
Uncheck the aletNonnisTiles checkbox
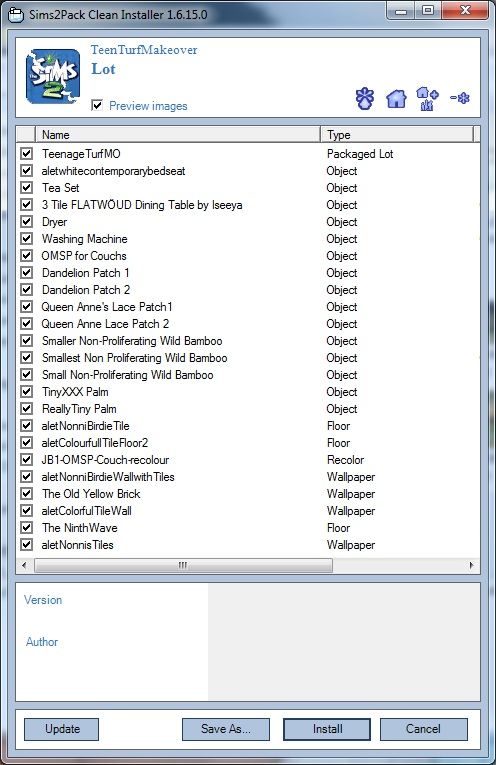click(26, 544)
